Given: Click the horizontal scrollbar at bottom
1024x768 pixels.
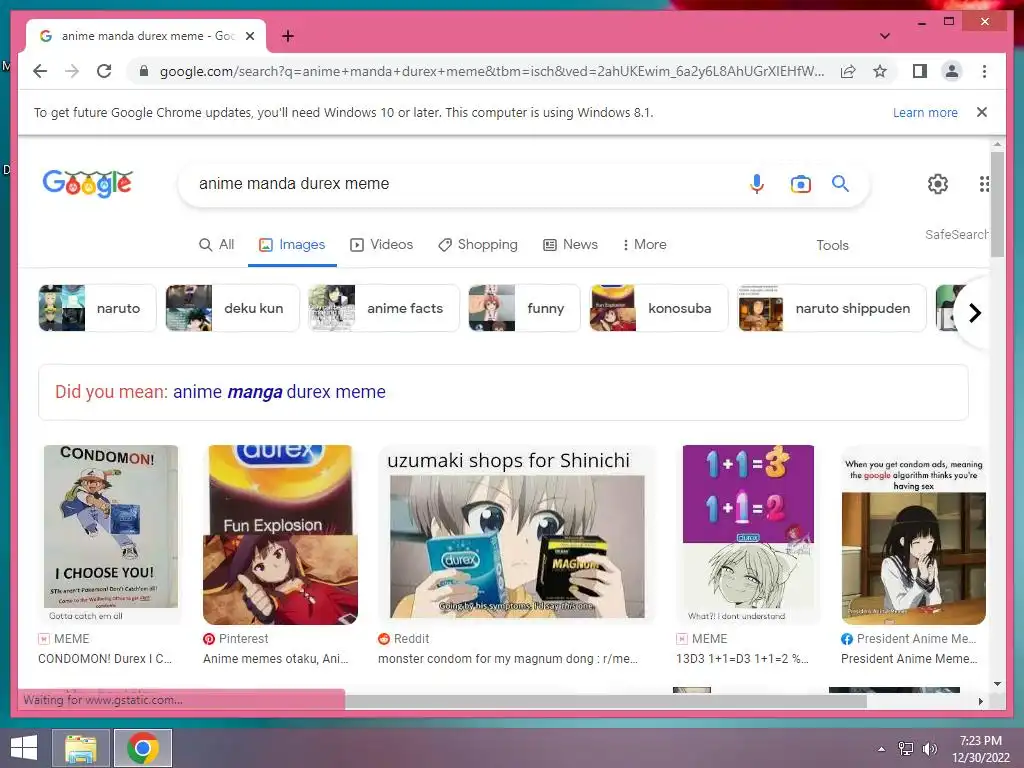Looking at the screenshot, I should pyautogui.click(x=606, y=701).
